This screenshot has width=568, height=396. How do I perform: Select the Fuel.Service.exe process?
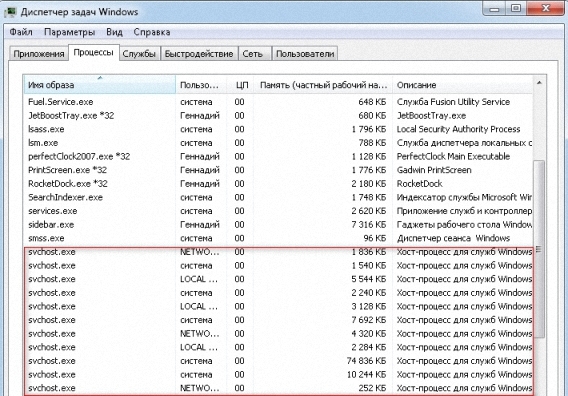tap(278, 102)
